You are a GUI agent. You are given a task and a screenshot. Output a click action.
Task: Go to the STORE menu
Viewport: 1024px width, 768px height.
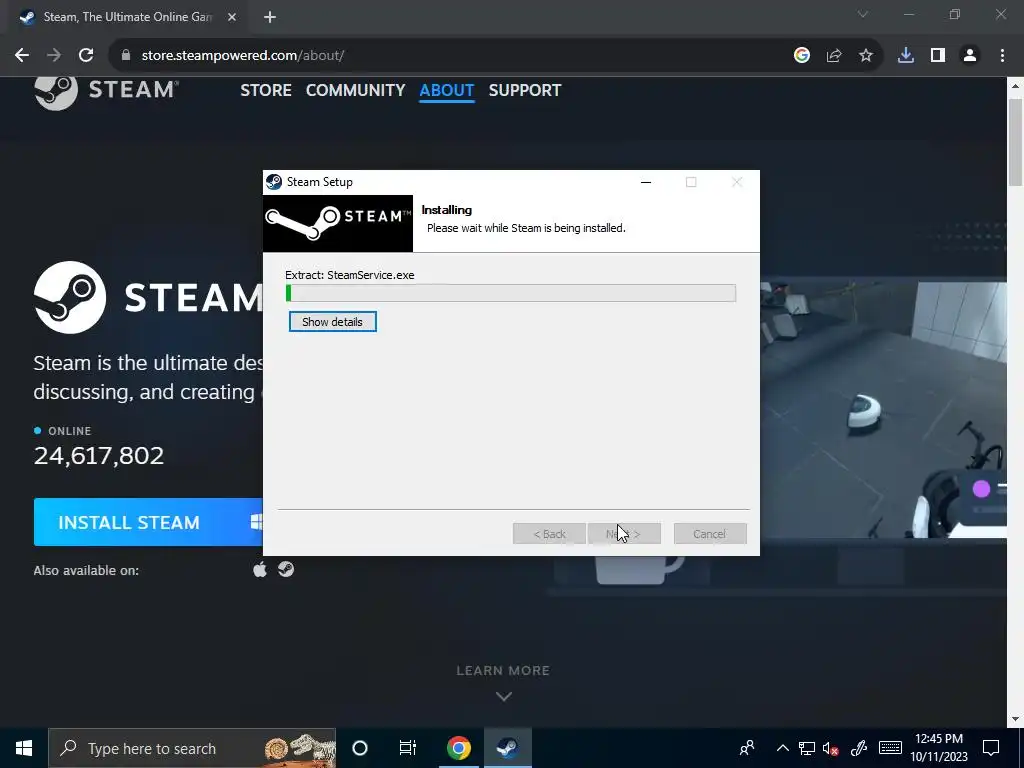(266, 90)
